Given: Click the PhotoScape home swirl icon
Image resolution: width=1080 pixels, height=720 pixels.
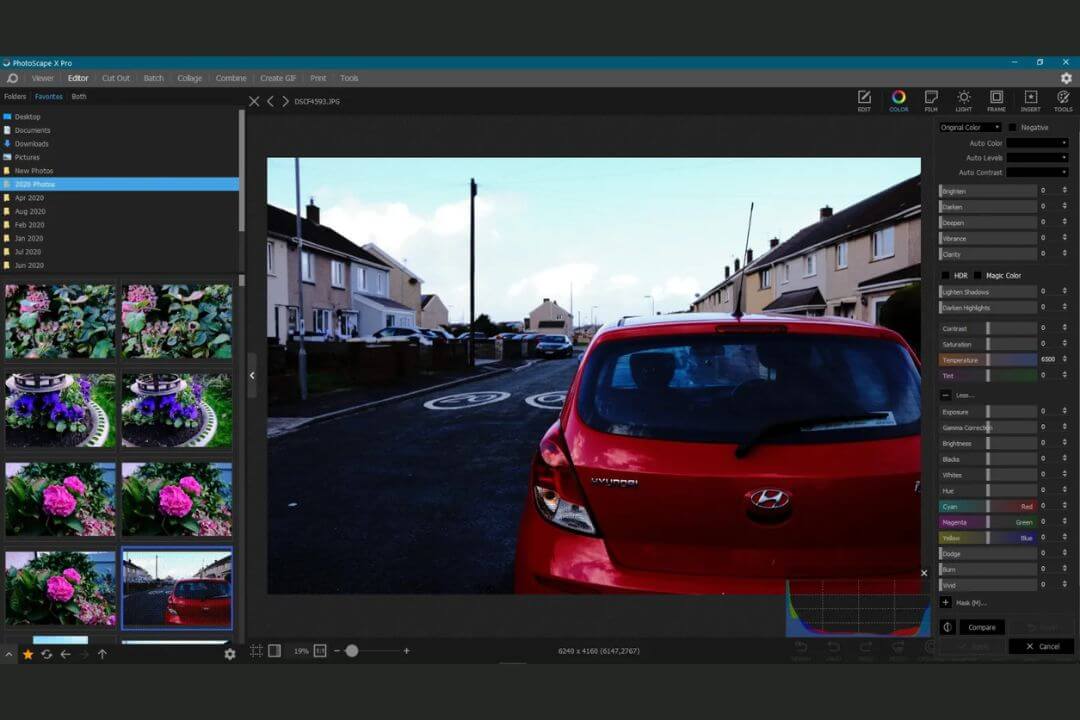Looking at the screenshot, I should pos(12,78).
